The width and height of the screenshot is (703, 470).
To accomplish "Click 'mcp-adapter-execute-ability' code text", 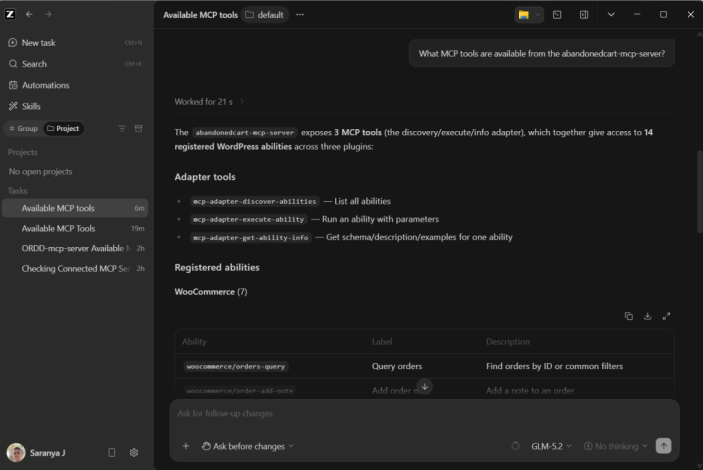I will (248, 219).
